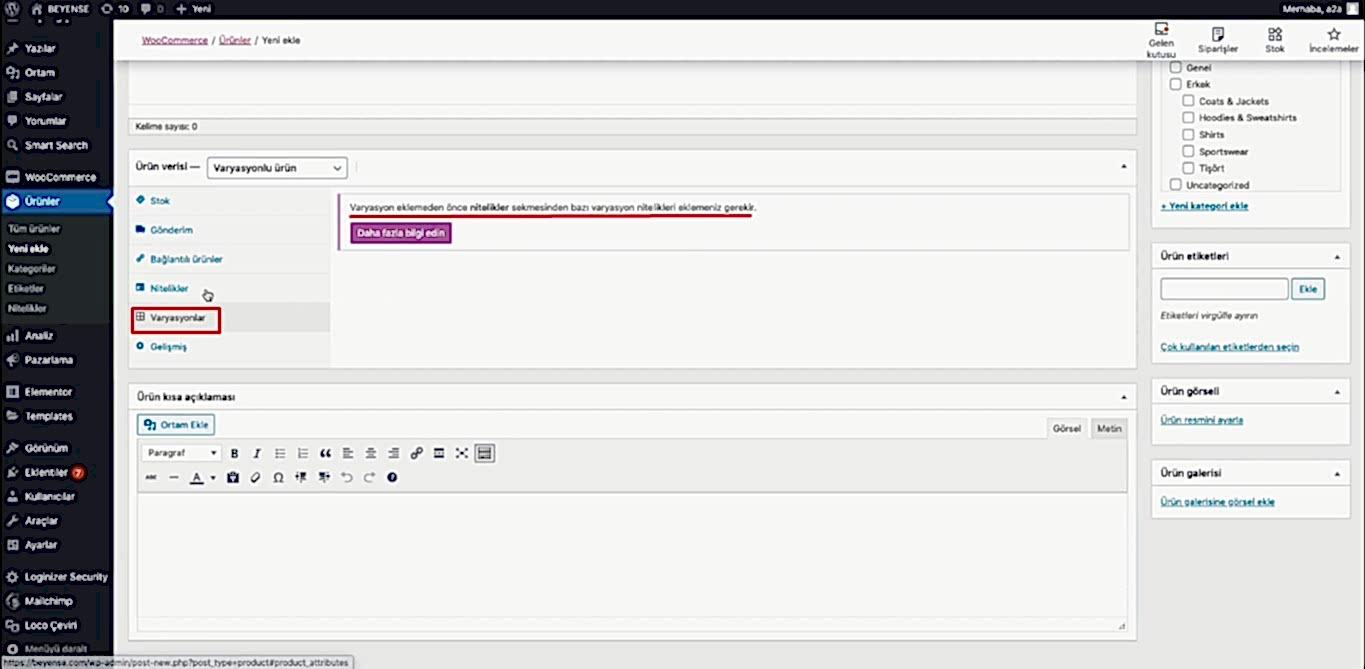Image resolution: width=1365 pixels, height=669 pixels.
Task: Open the Gelişmiş product data tab
Action: point(230,346)
